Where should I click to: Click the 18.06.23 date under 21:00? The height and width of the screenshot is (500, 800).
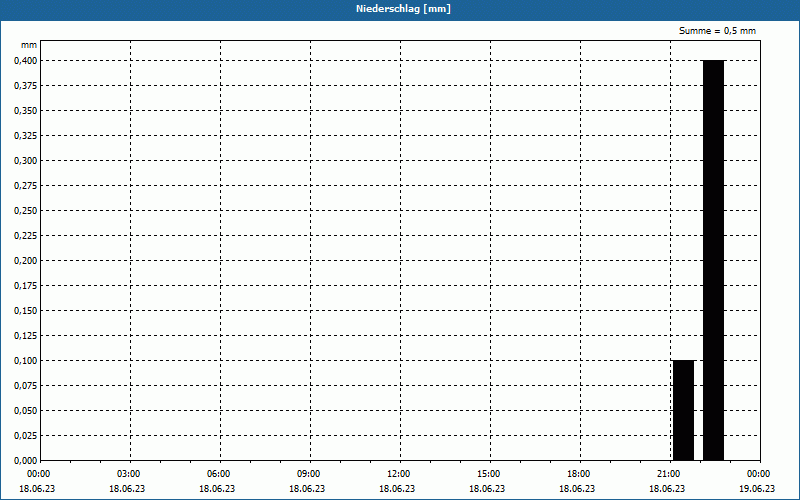coord(667,489)
